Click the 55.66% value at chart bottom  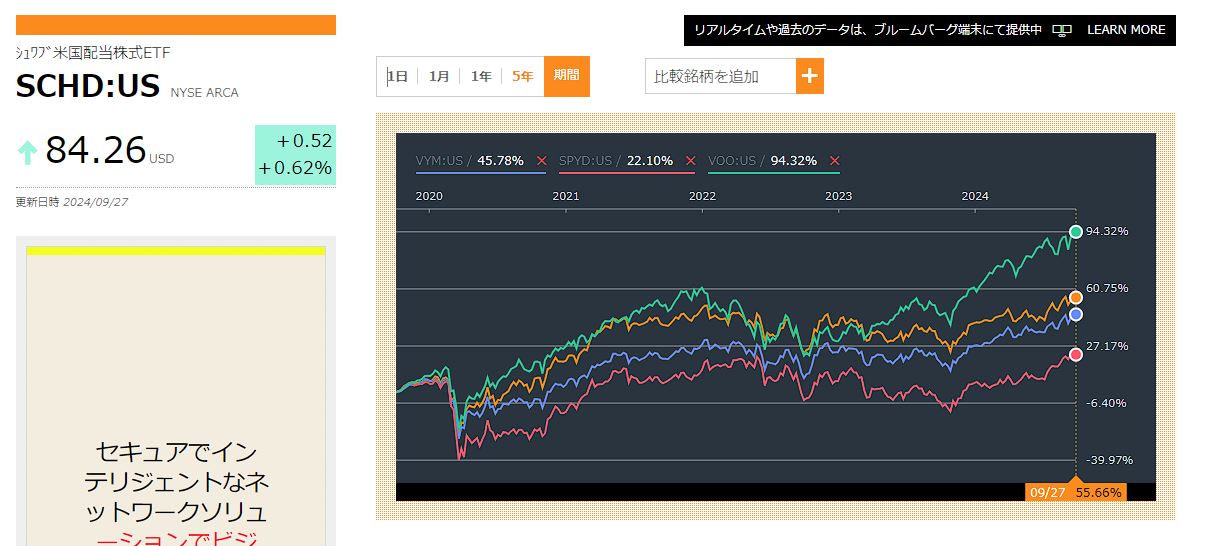[1098, 492]
